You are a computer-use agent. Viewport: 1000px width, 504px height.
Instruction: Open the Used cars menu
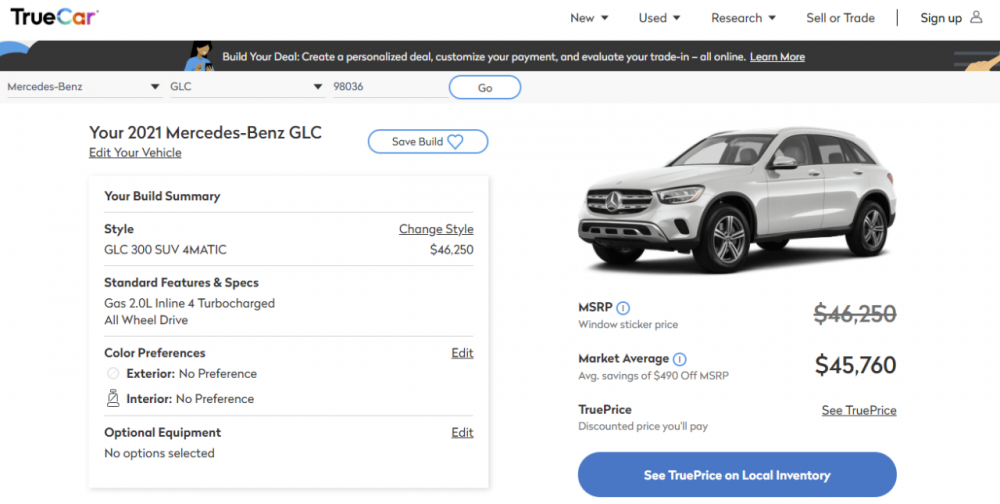[659, 18]
